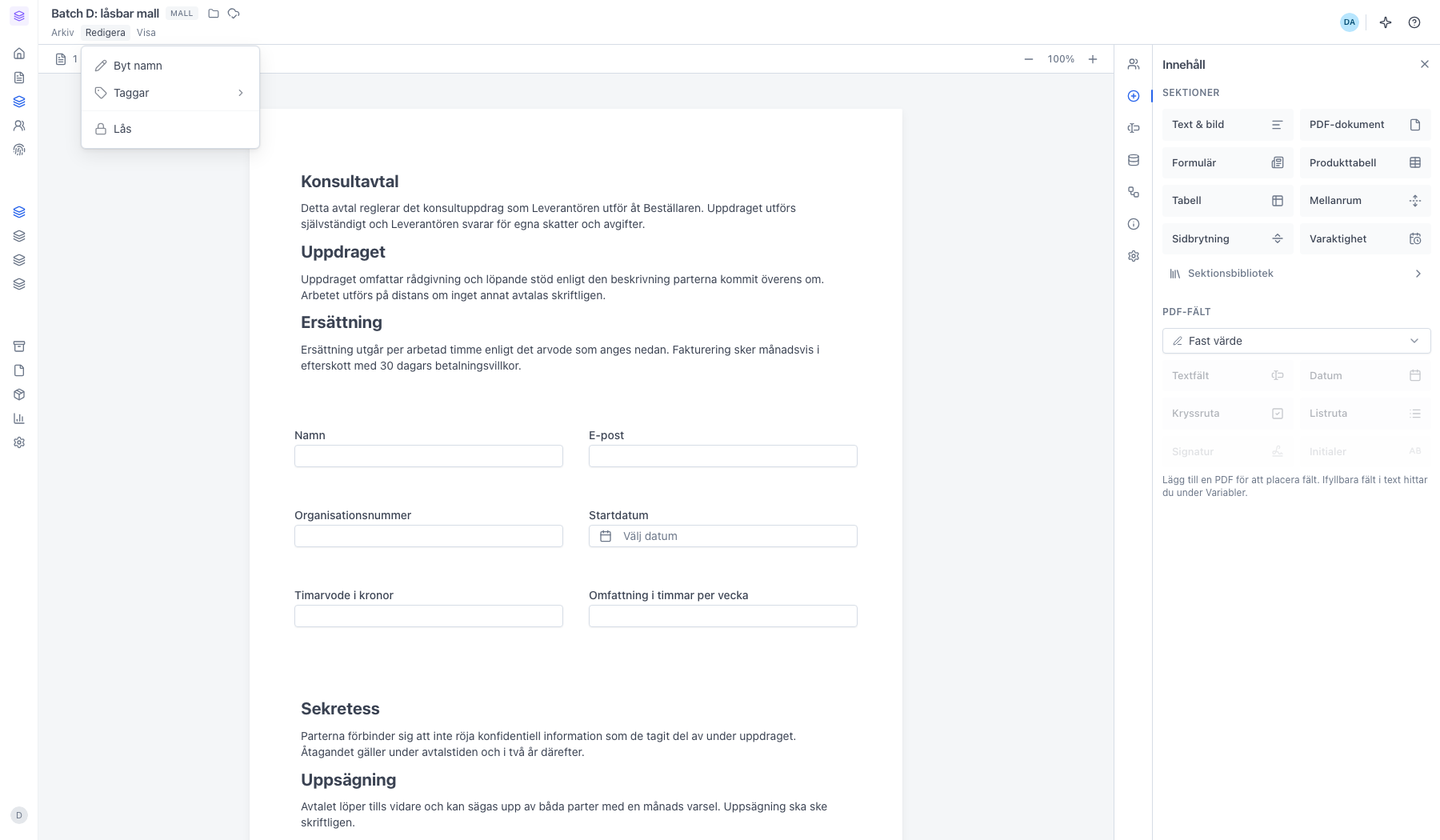Add a Tabell section
The image size is (1440, 840).
coord(1227,201)
